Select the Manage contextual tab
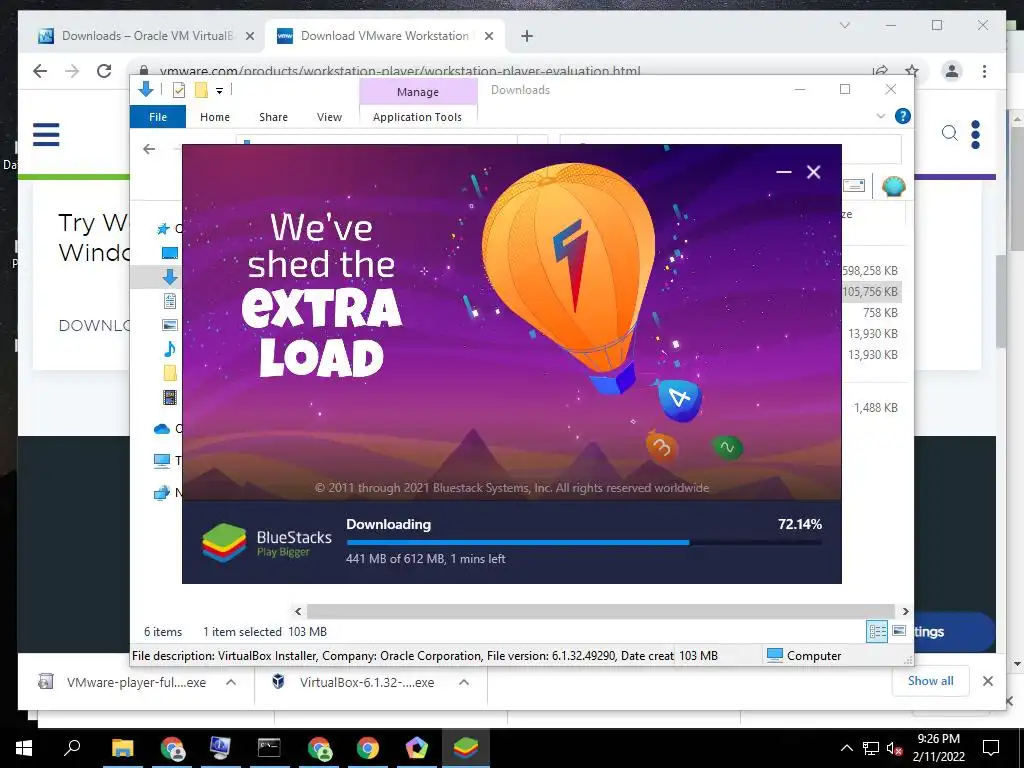 (x=418, y=92)
